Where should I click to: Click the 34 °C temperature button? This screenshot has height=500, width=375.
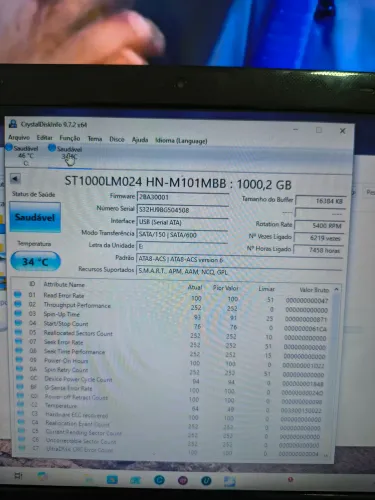(35, 261)
